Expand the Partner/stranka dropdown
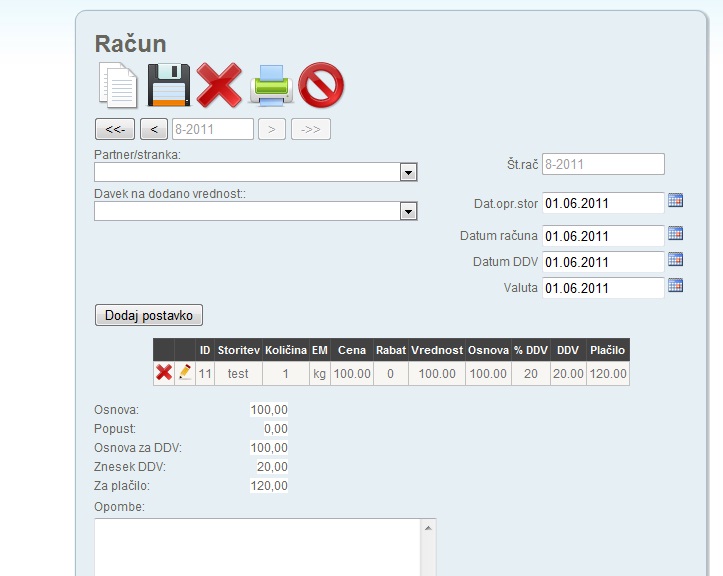723x576 pixels. pos(408,173)
